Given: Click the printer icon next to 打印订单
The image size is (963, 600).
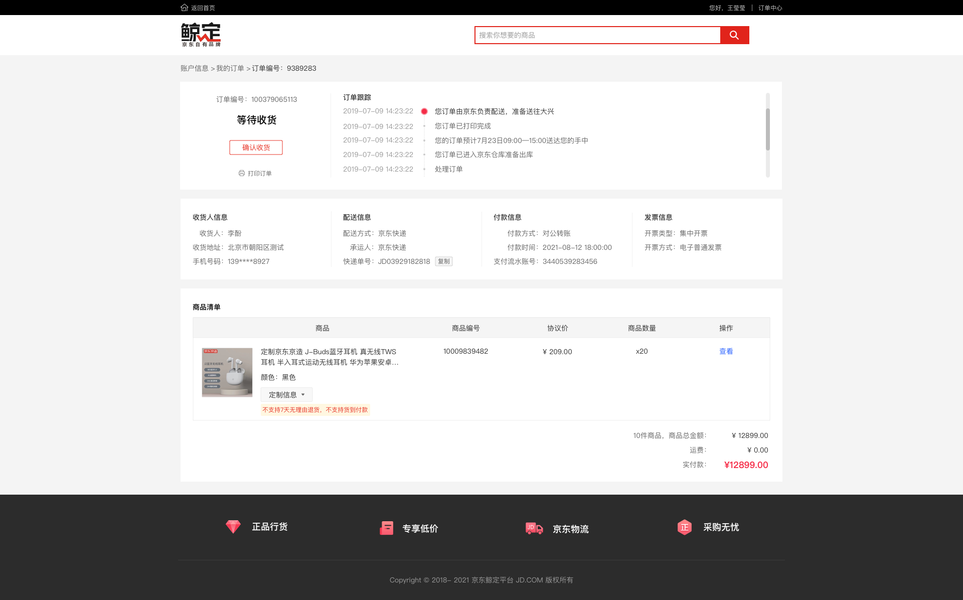Looking at the screenshot, I should (x=241, y=173).
